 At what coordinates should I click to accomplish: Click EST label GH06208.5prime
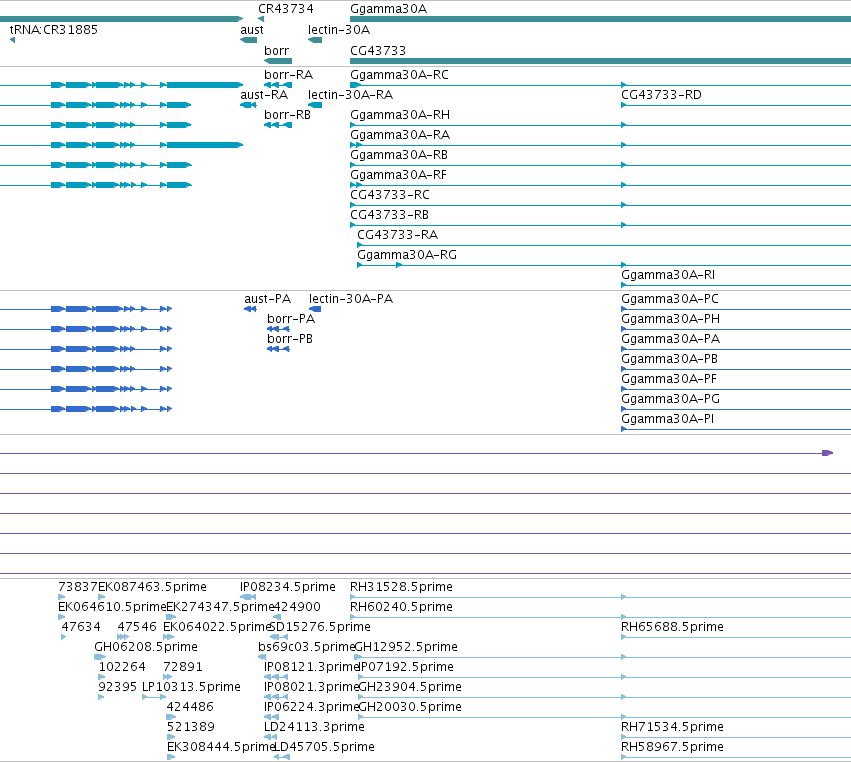146,647
